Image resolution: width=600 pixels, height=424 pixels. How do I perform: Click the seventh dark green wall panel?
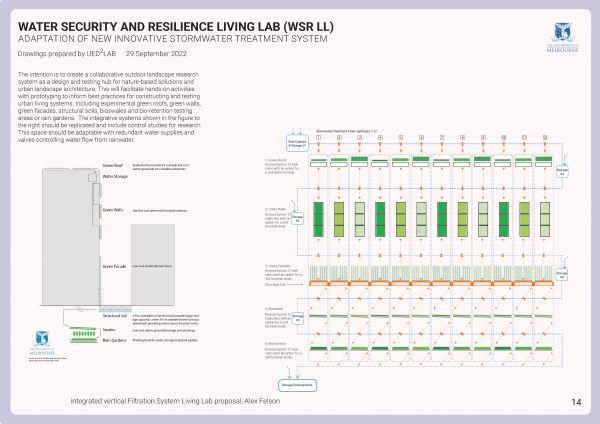[x=442, y=219]
